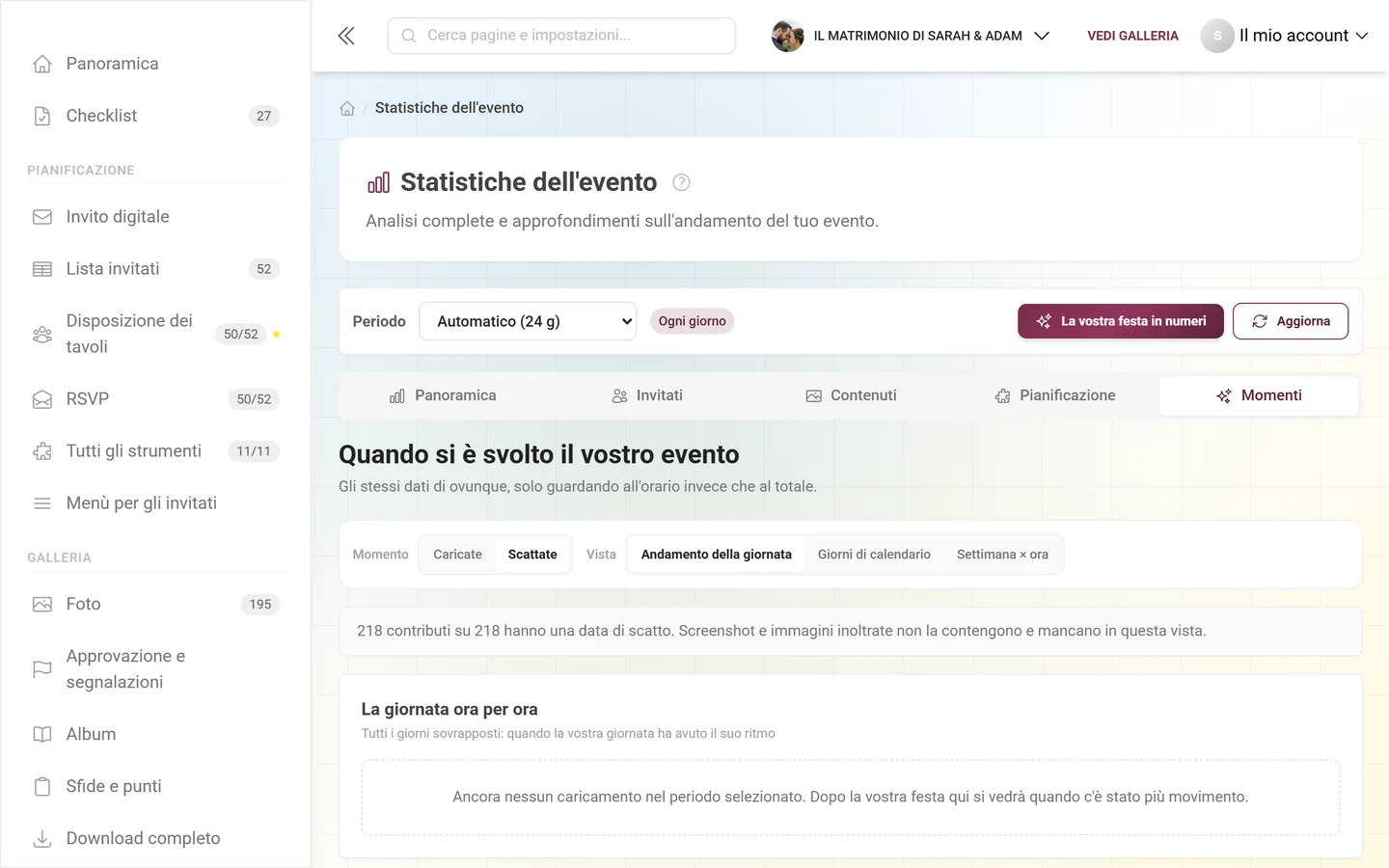Click the couple's event avatar thumbnail
The height and width of the screenshot is (868, 1389).
(788, 36)
